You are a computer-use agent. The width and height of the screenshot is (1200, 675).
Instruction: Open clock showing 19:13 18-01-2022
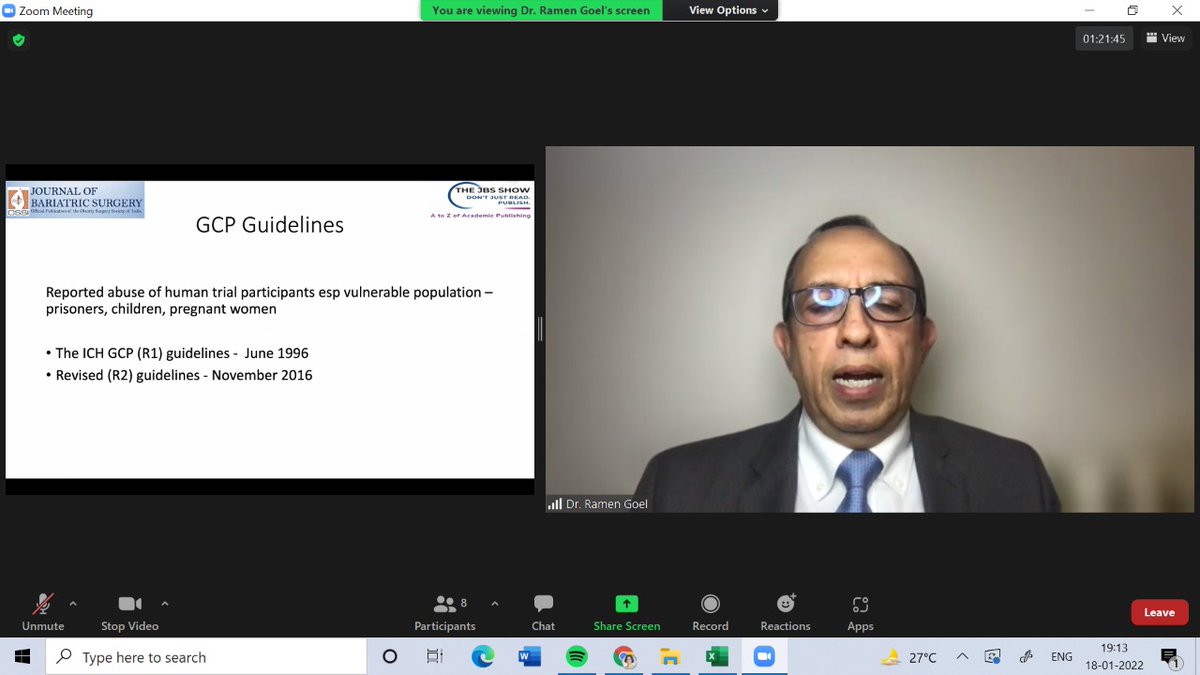point(1114,657)
